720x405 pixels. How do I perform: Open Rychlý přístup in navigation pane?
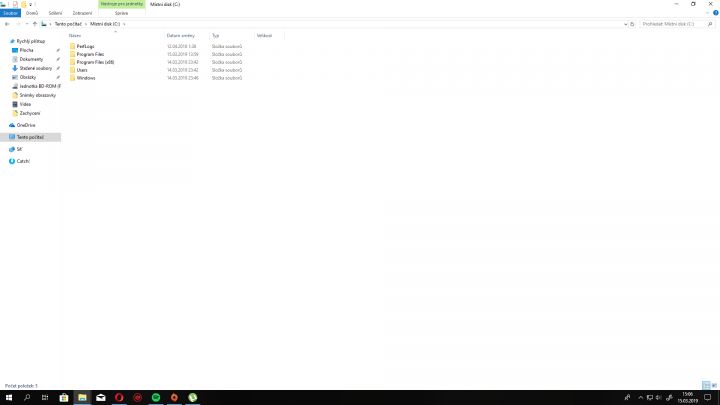(x=30, y=41)
